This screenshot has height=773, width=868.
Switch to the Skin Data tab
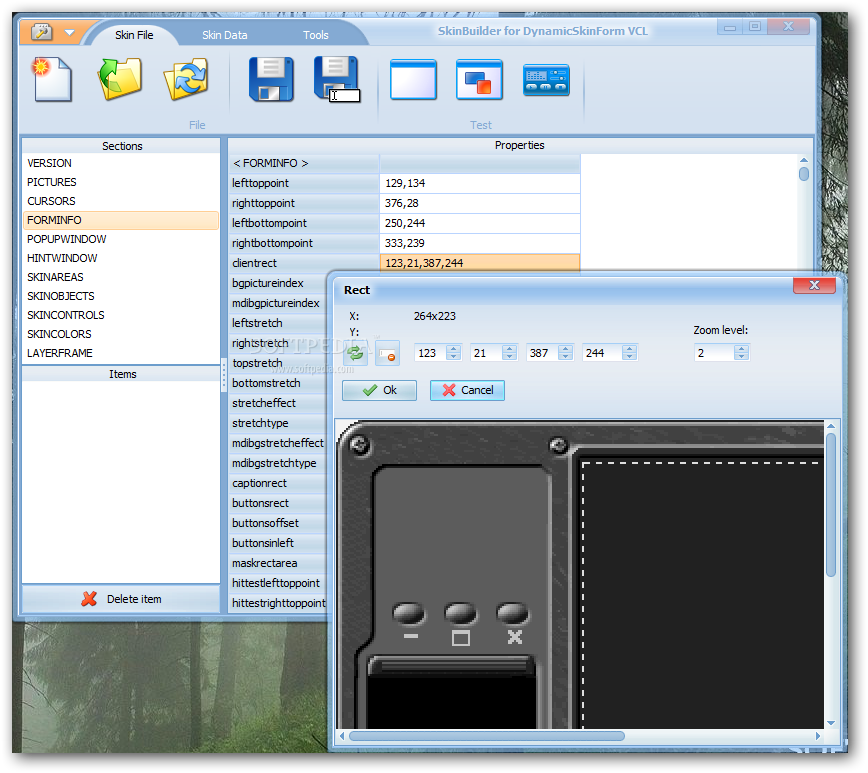(x=225, y=35)
